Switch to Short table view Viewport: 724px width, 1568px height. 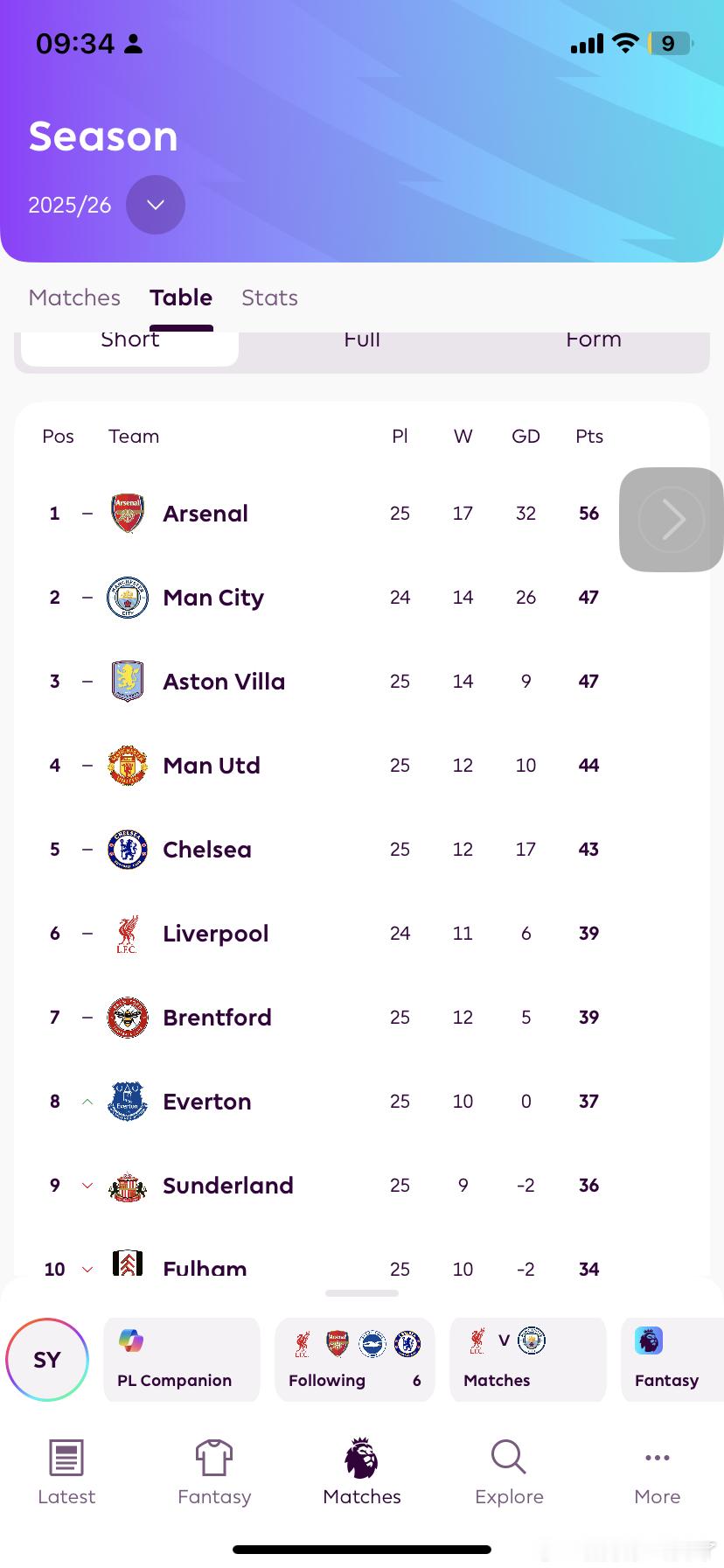point(129,344)
